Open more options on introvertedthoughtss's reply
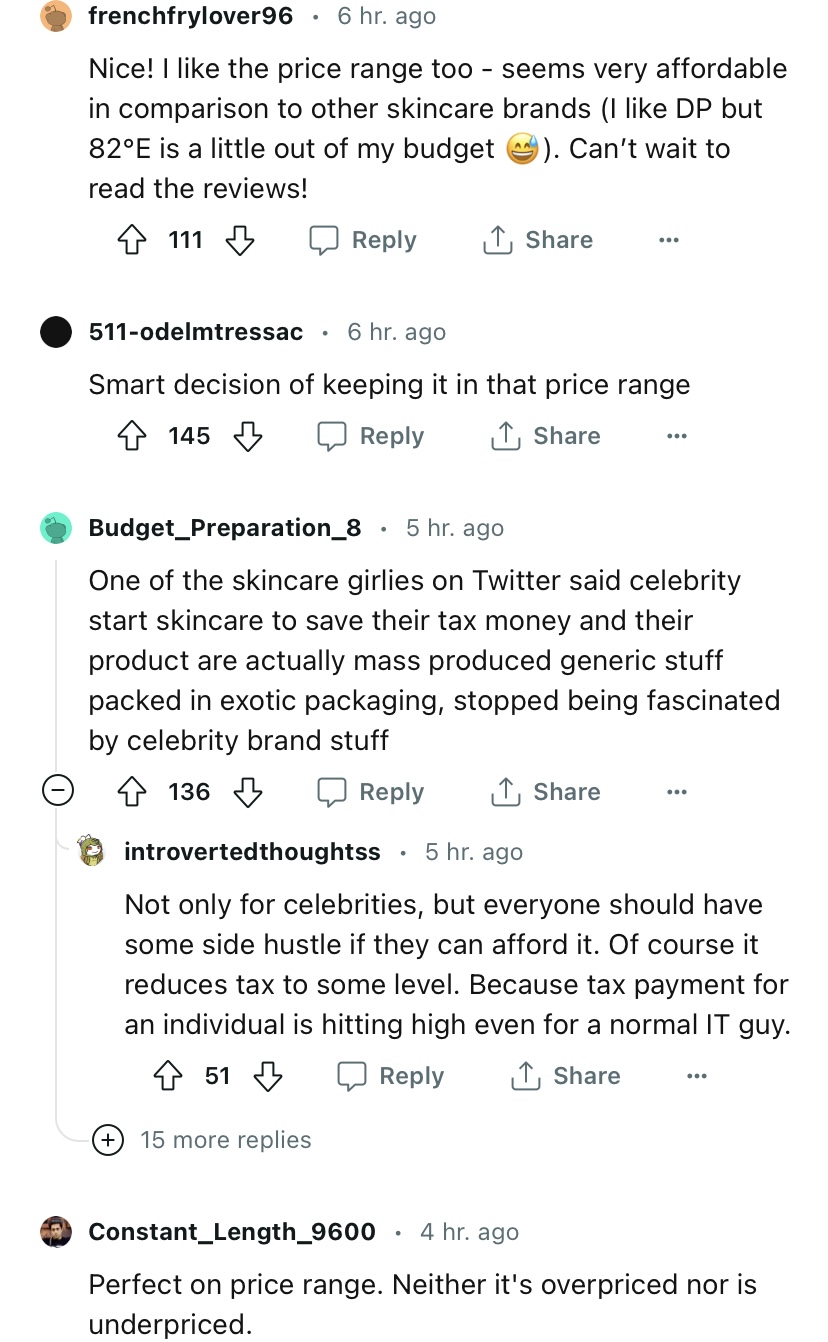The image size is (828, 1342). point(696,1076)
